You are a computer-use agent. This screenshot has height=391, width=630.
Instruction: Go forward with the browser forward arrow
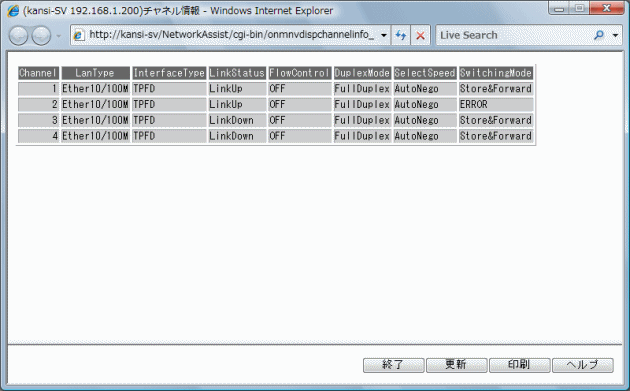tap(41, 36)
